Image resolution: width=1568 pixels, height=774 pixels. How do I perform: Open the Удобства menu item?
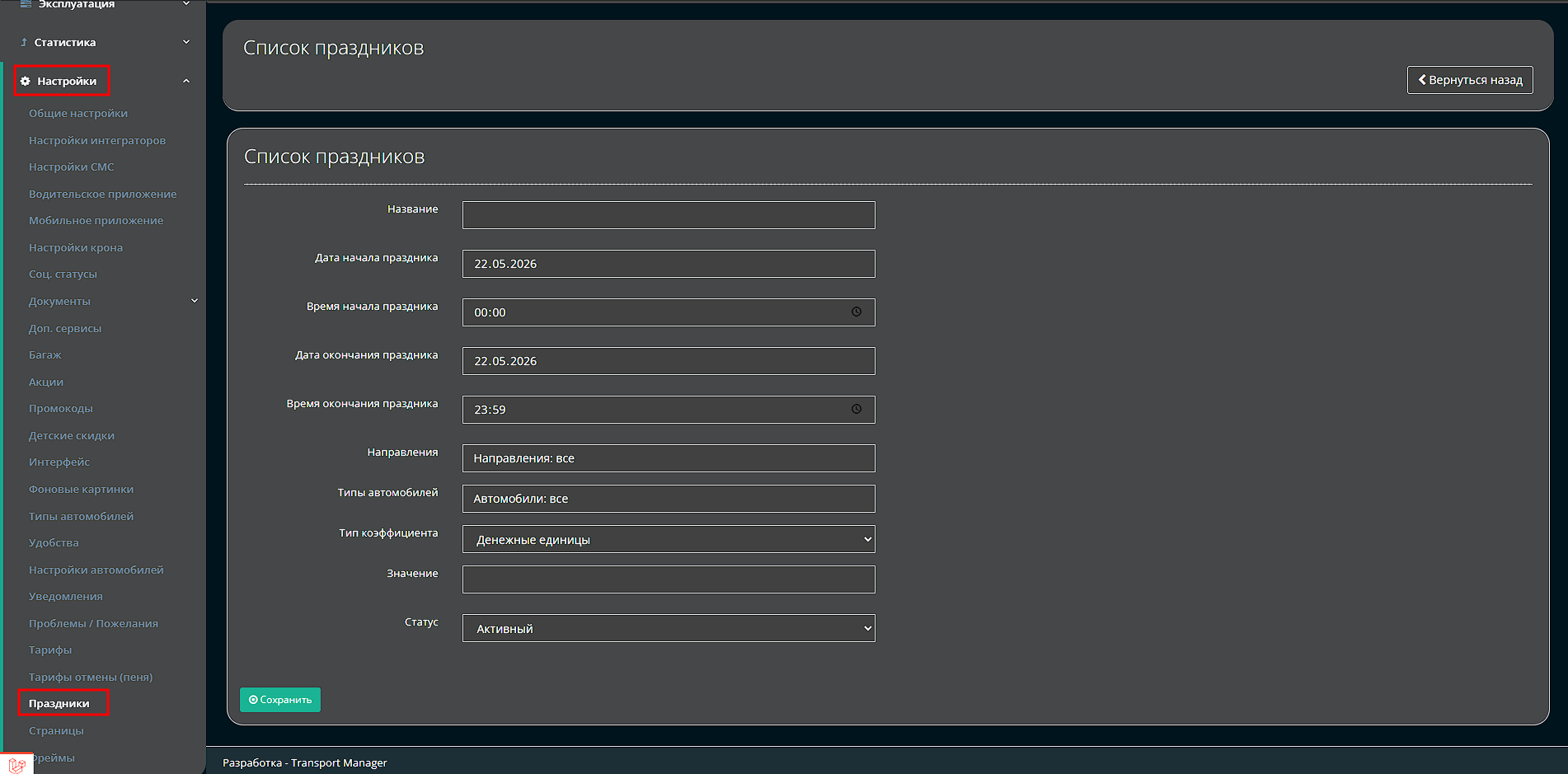tap(54, 542)
